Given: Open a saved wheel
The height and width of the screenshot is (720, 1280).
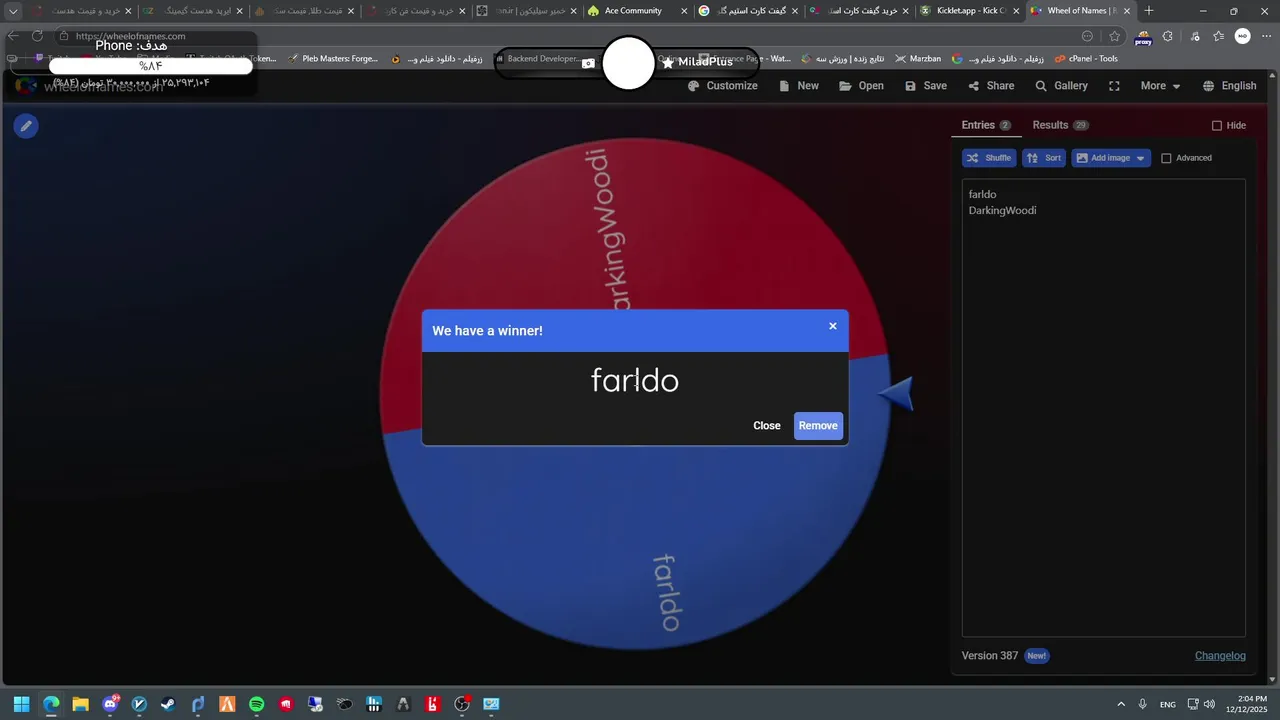Looking at the screenshot, I should click(x=861, y=86).
